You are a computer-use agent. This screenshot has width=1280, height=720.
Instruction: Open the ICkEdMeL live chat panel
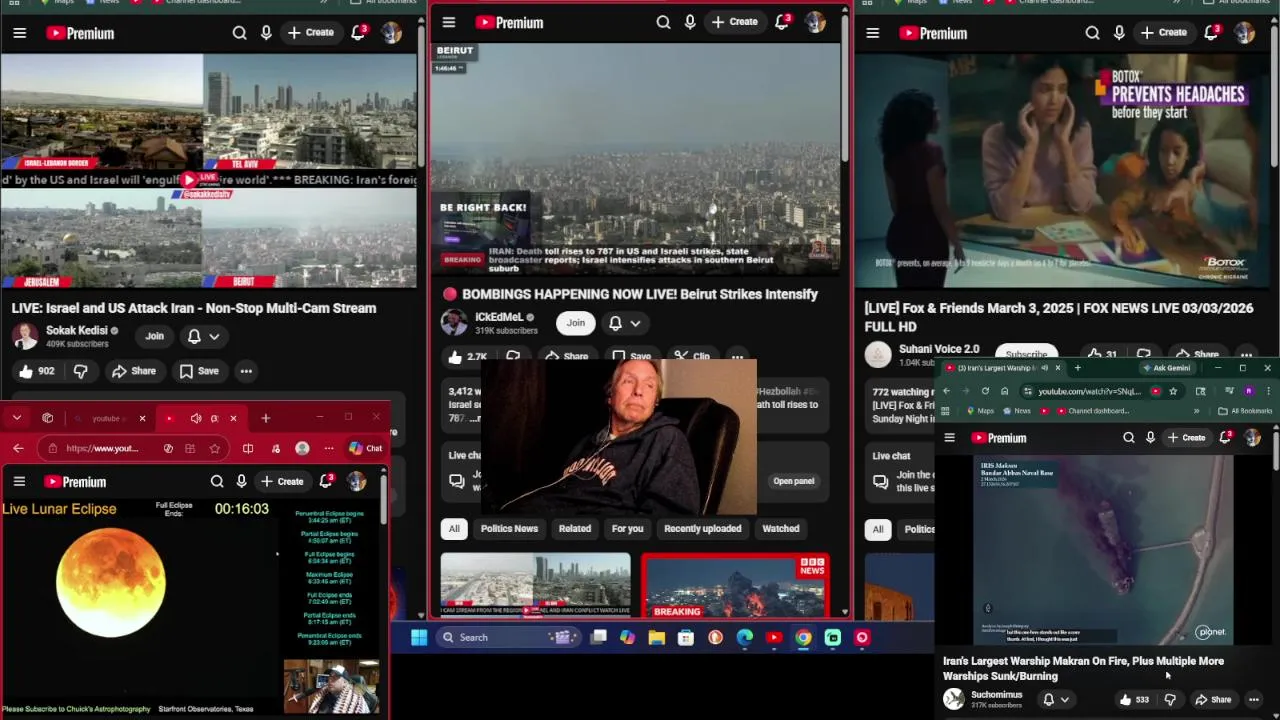(x=794, y=481)
